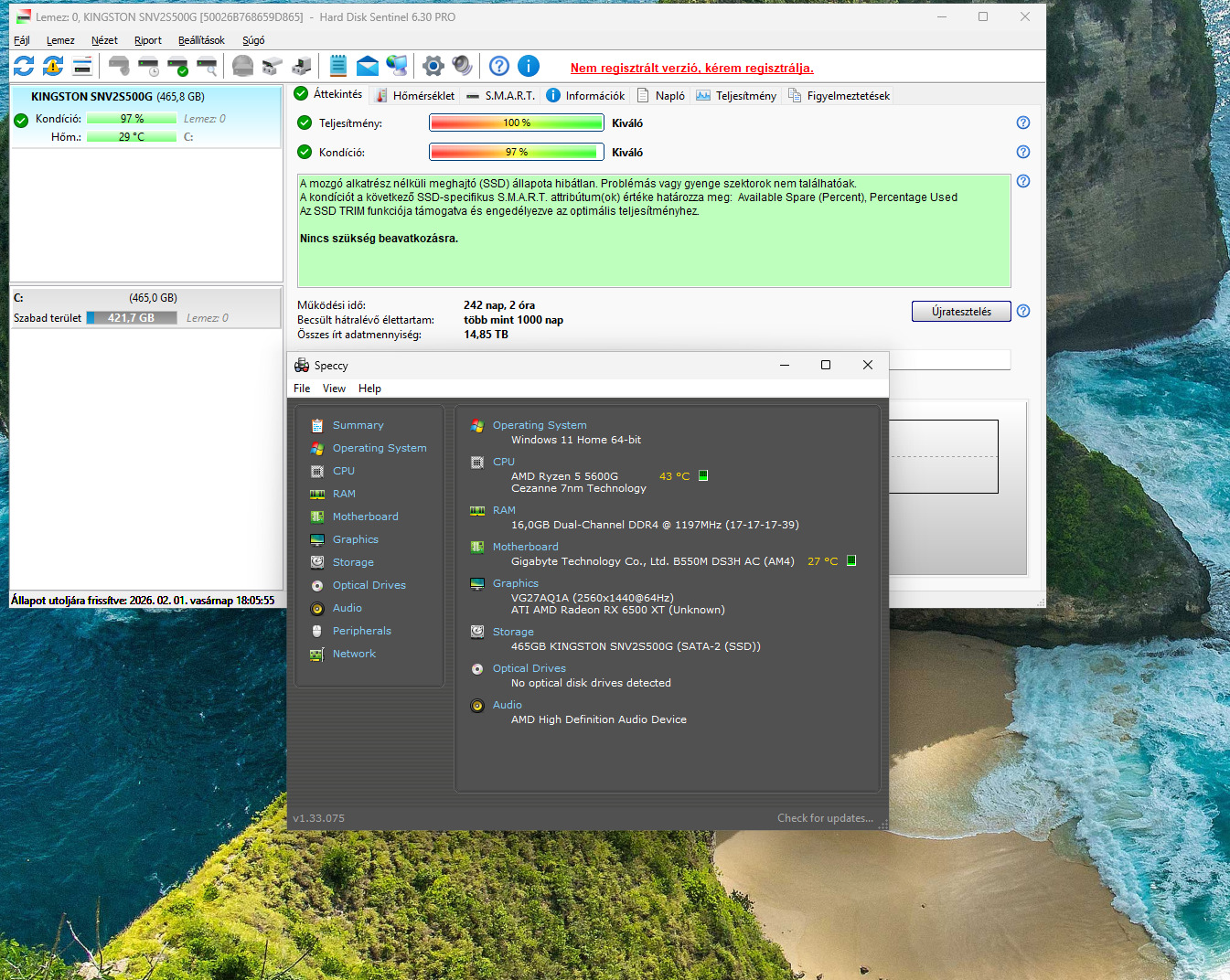Screen dimensions: 1230x980
Task: Click the green status description text box
Action: (654, 230)
